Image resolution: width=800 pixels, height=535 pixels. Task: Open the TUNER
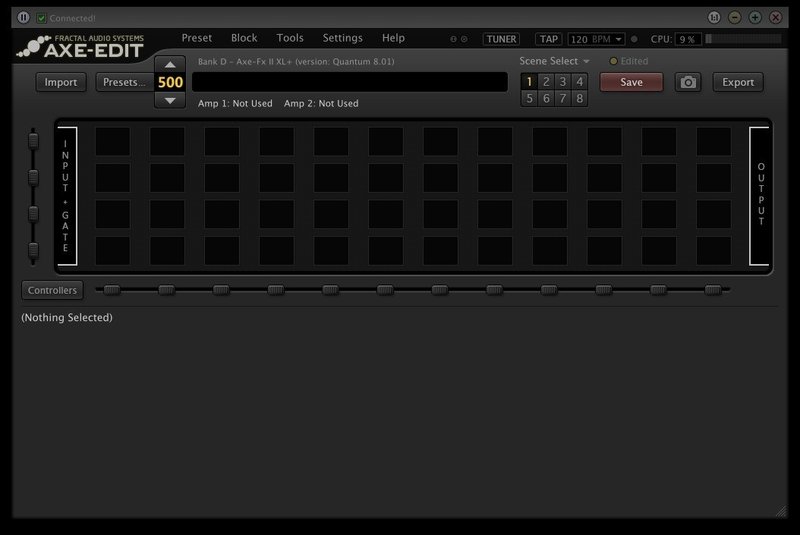click(501, 39)
